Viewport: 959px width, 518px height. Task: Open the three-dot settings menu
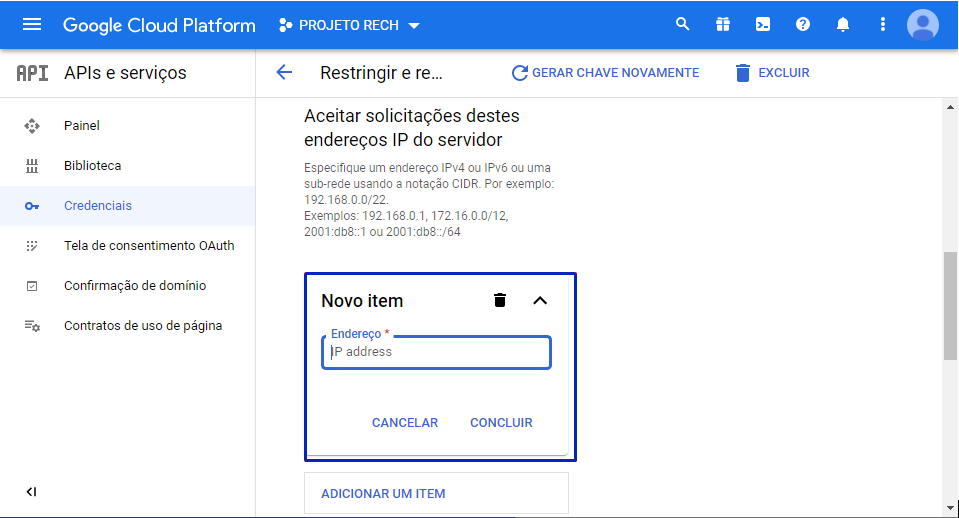coord(882,25)
